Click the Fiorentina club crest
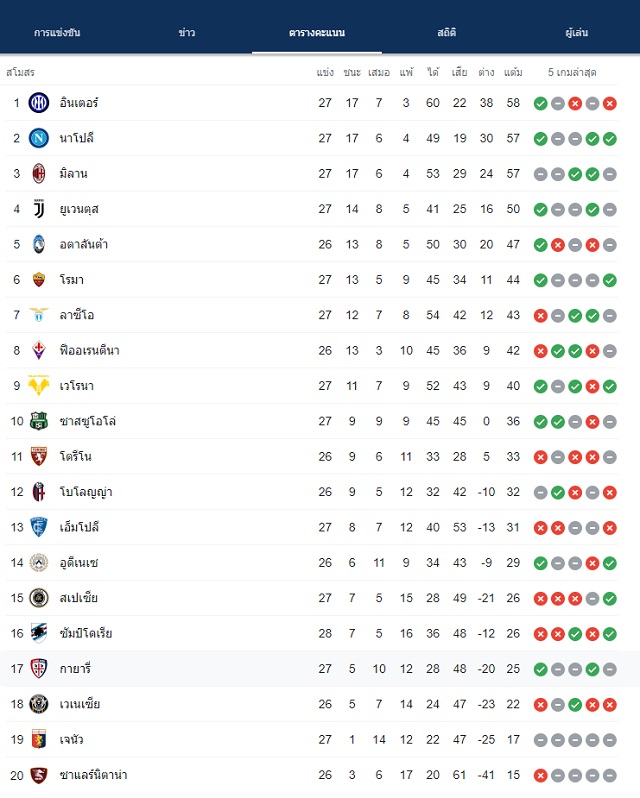 (x=39, y=350)
